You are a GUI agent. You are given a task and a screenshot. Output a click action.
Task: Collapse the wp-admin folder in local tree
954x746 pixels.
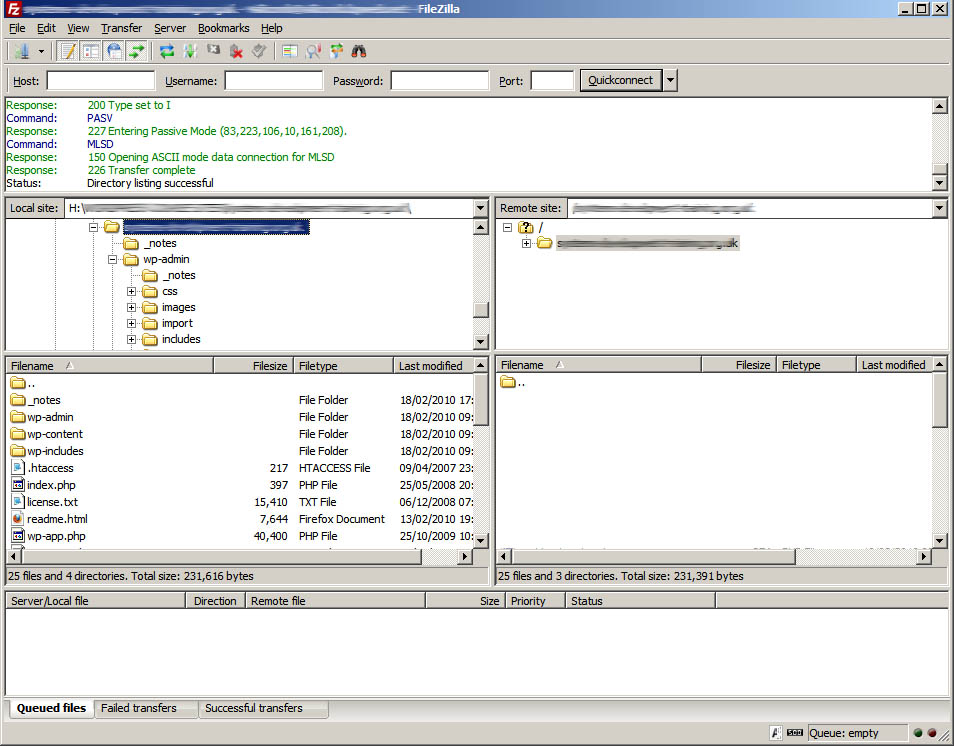pyautogui.click(x=113, y=259)
